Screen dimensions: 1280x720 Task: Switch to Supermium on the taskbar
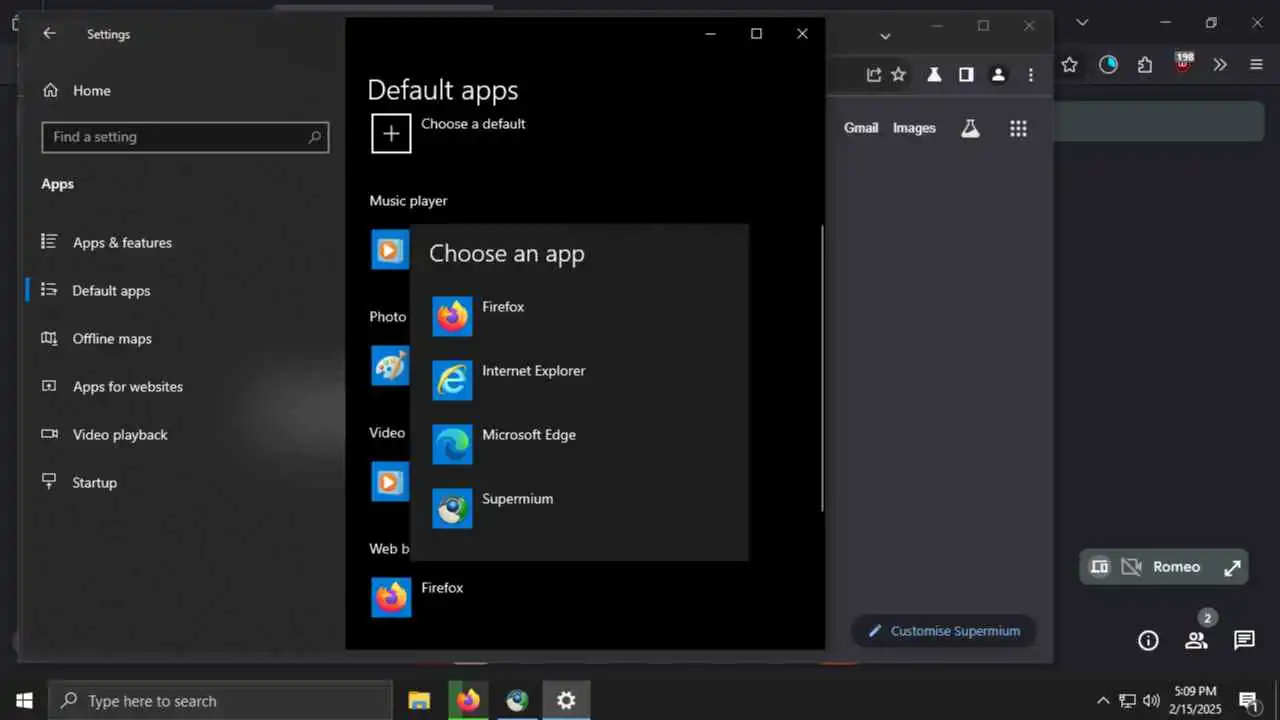[517, 701]
